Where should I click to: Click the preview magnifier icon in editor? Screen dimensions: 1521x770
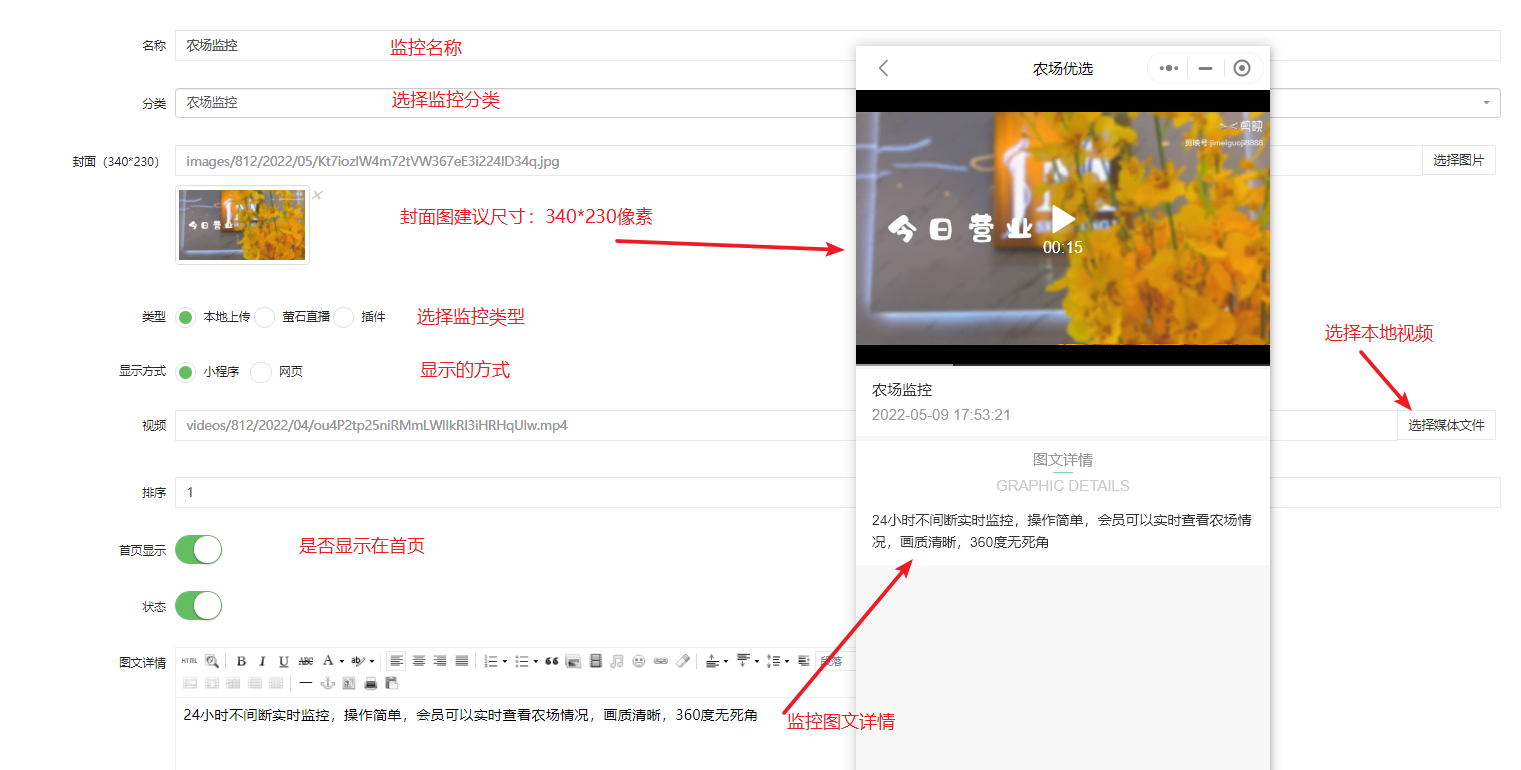click(212, 661)
